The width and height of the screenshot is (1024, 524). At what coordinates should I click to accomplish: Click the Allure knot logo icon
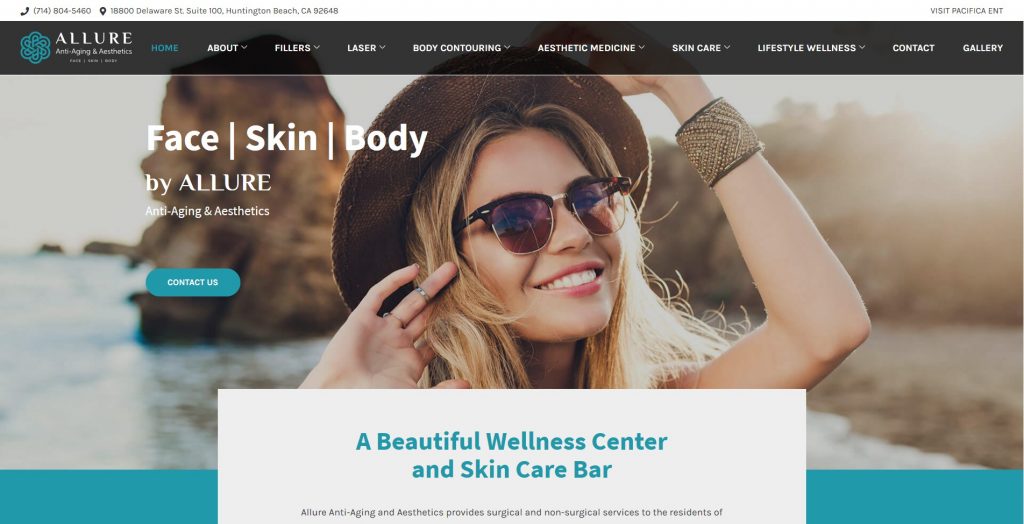[35, 48]
